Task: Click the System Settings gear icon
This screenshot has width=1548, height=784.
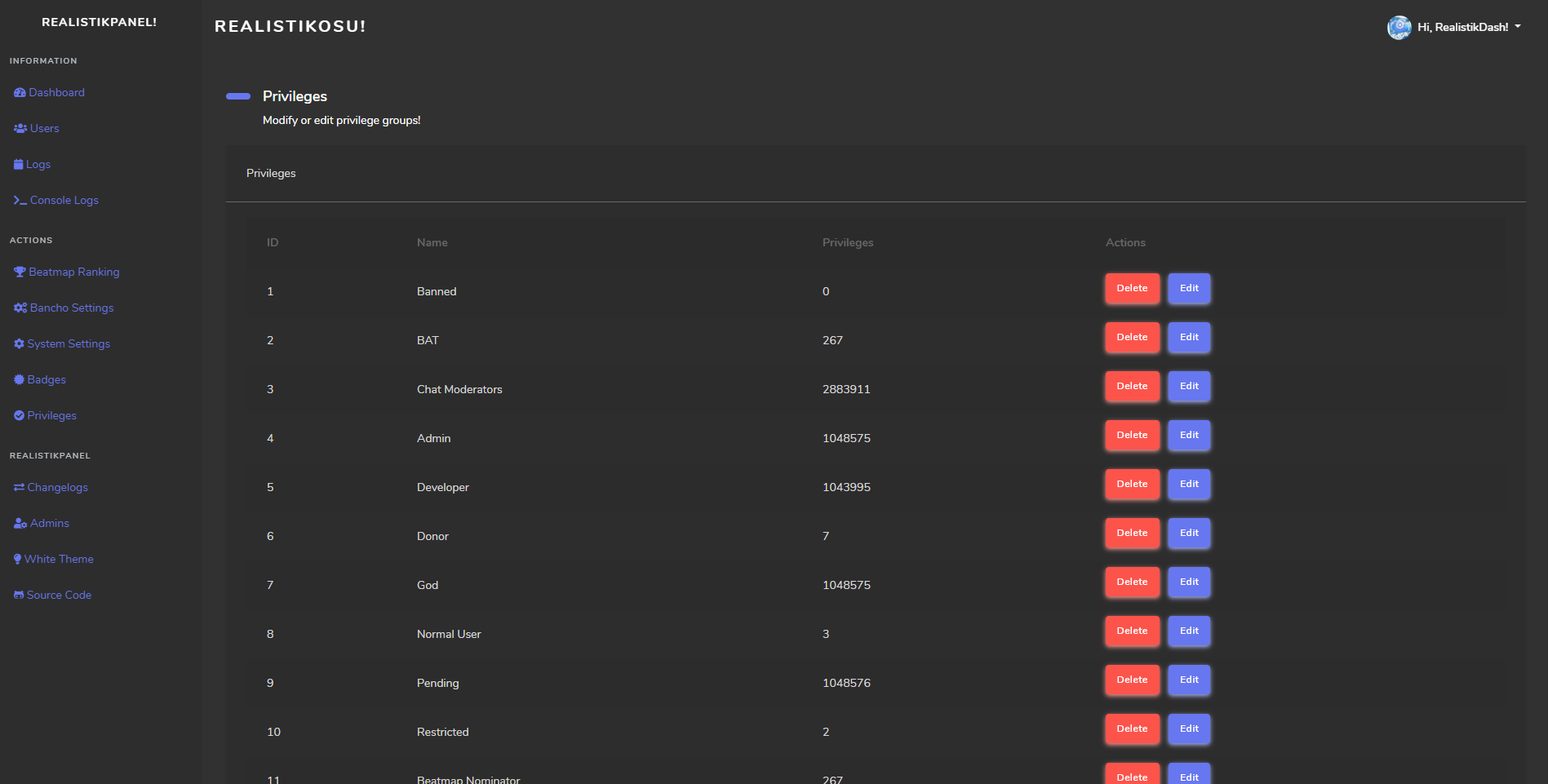Action: [x=19, y=344]
